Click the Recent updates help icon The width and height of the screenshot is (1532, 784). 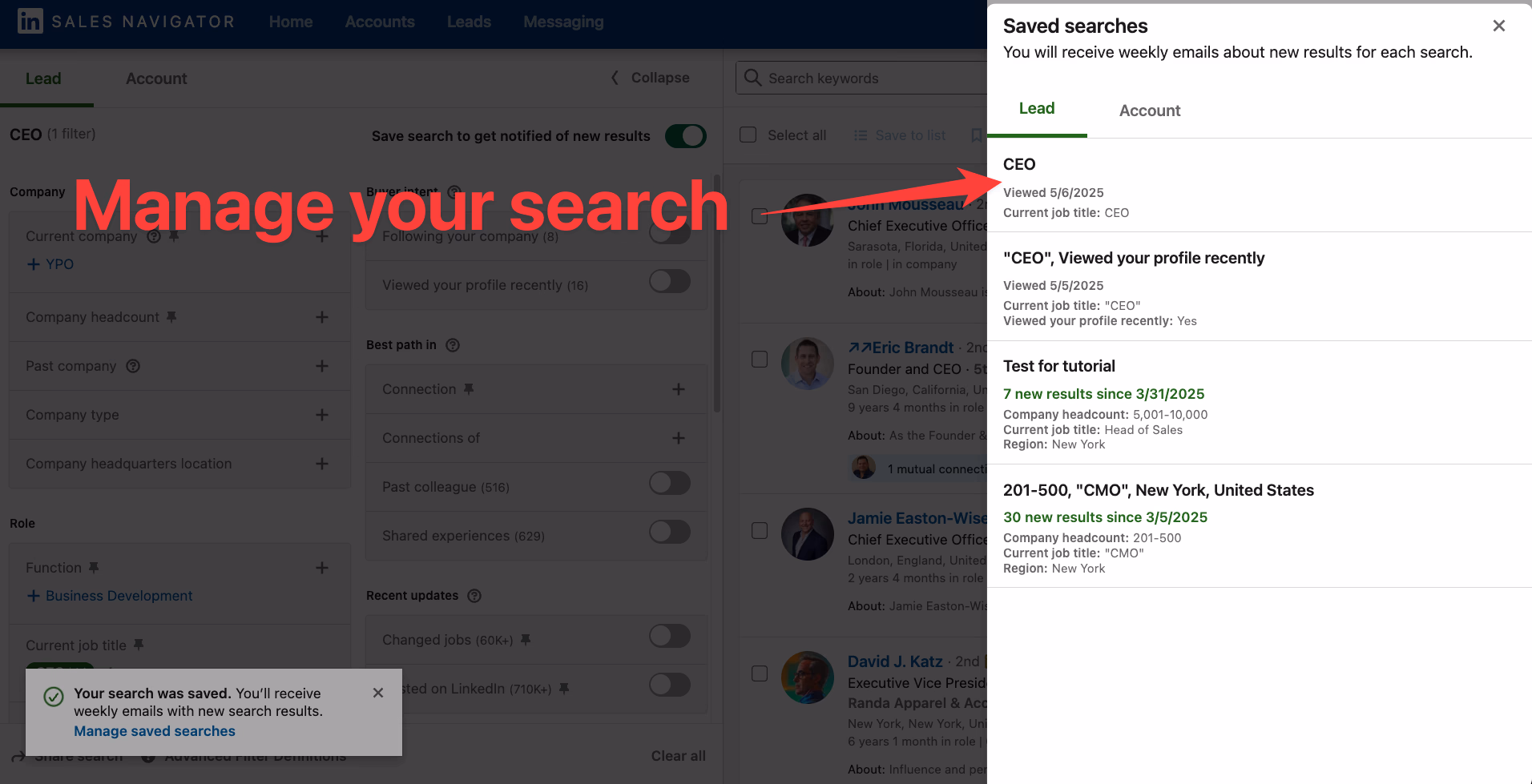tap(474, 596)
